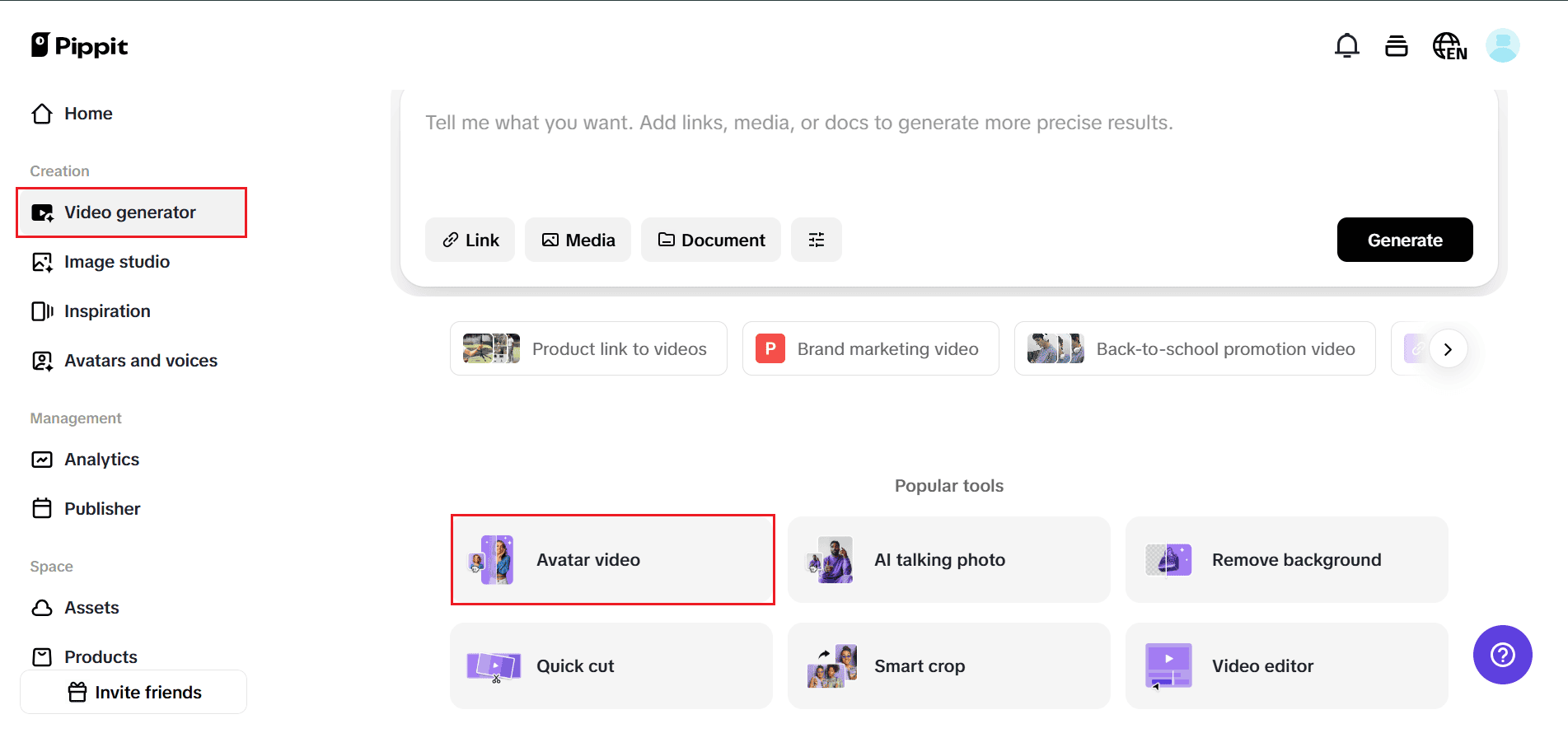
Task: Open the notifications bell
Action: 1346,45
